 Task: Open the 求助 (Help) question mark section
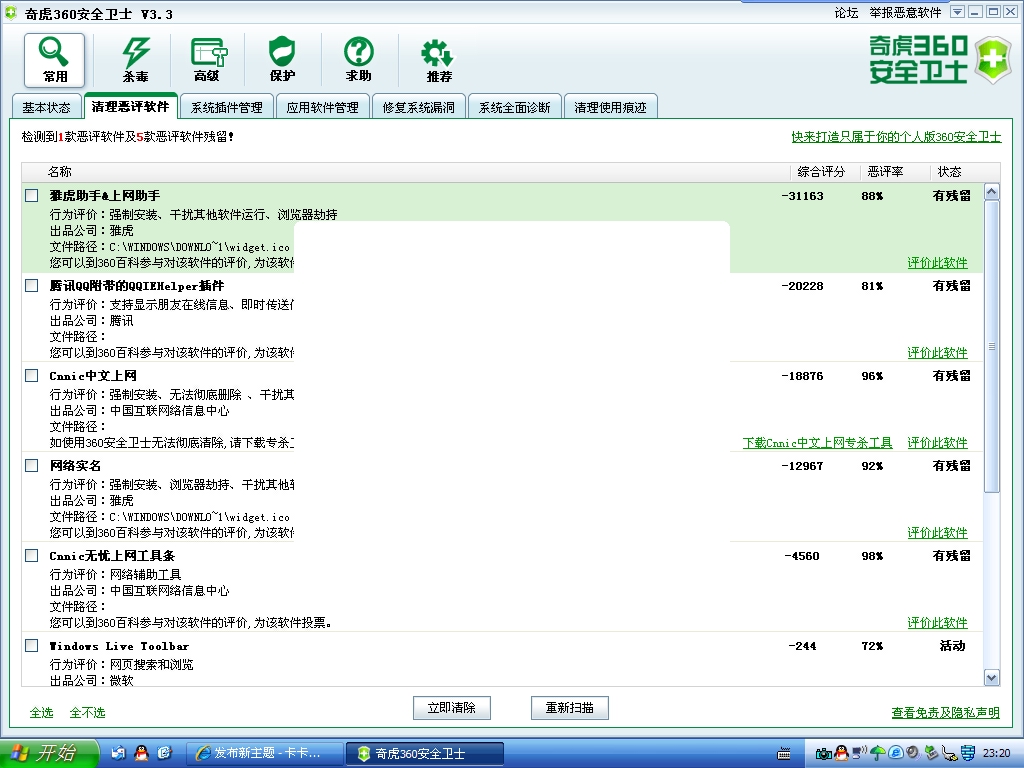coord(359,60)
